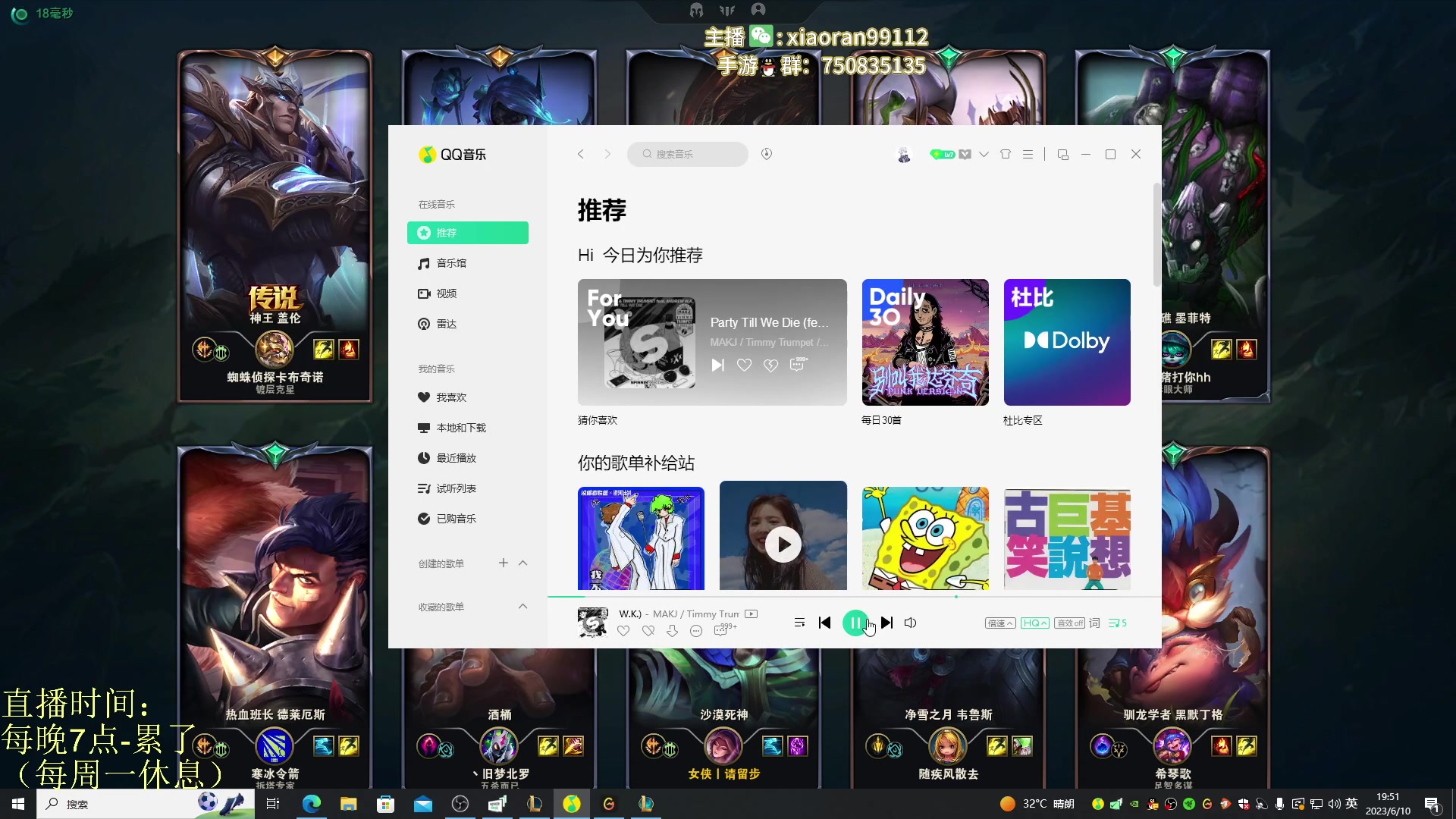The image size is (1456, 819).
Task: Collapse the 收藏的歌单 section
Action: (523, 606)
